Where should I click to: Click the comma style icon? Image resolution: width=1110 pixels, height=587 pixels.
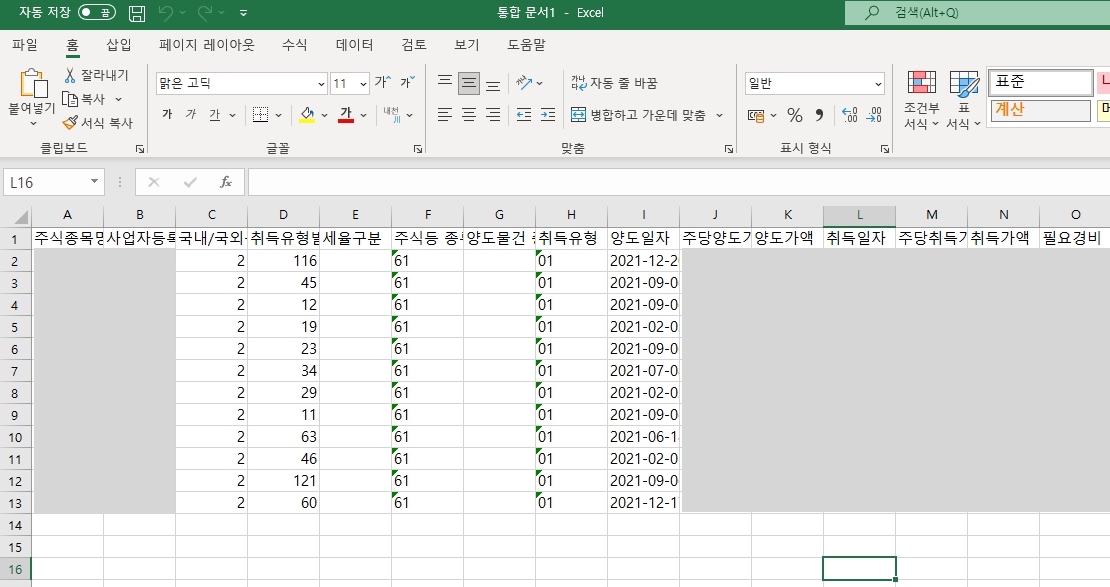(820, 114)
